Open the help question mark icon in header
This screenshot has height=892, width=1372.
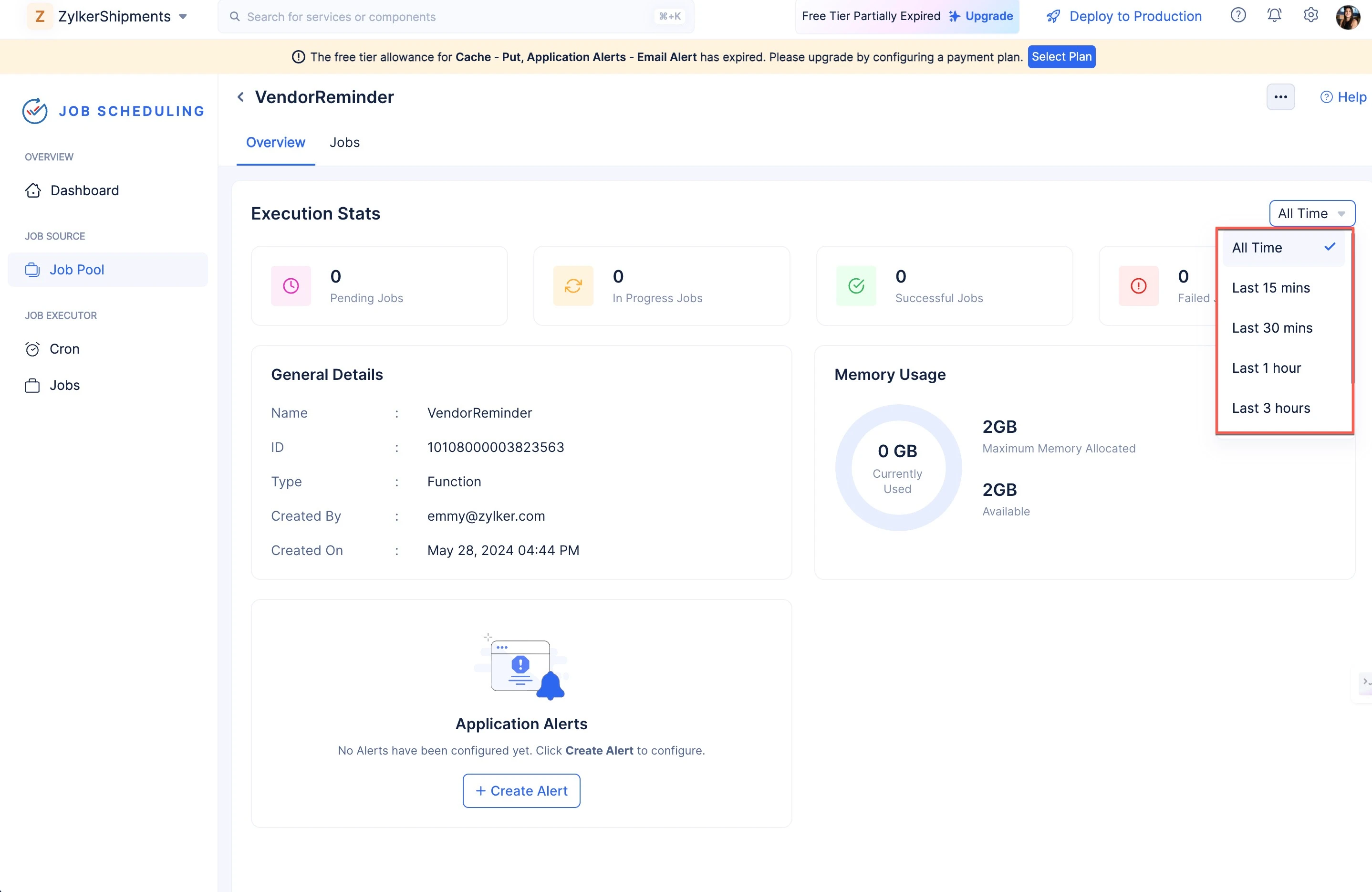pos(1237,16)
